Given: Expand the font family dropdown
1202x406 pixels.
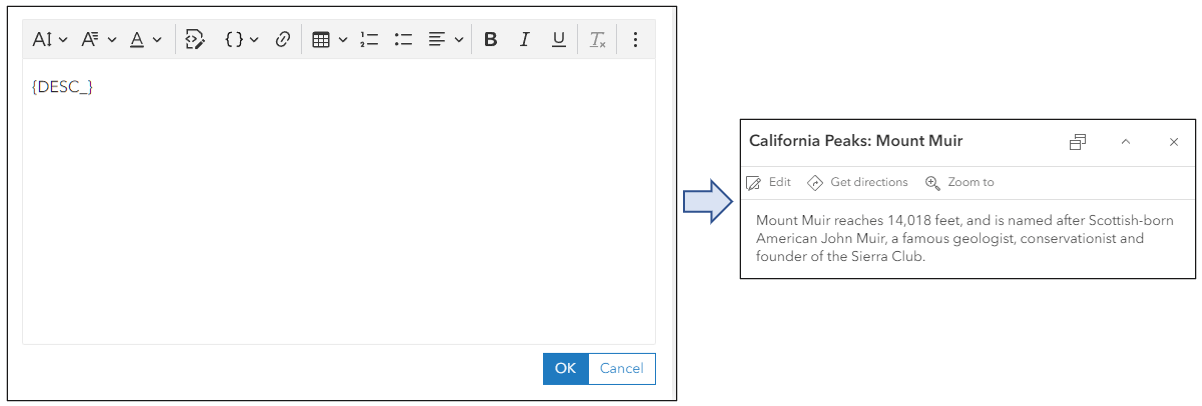Looking at the screenshot, I should click(98, 40).
